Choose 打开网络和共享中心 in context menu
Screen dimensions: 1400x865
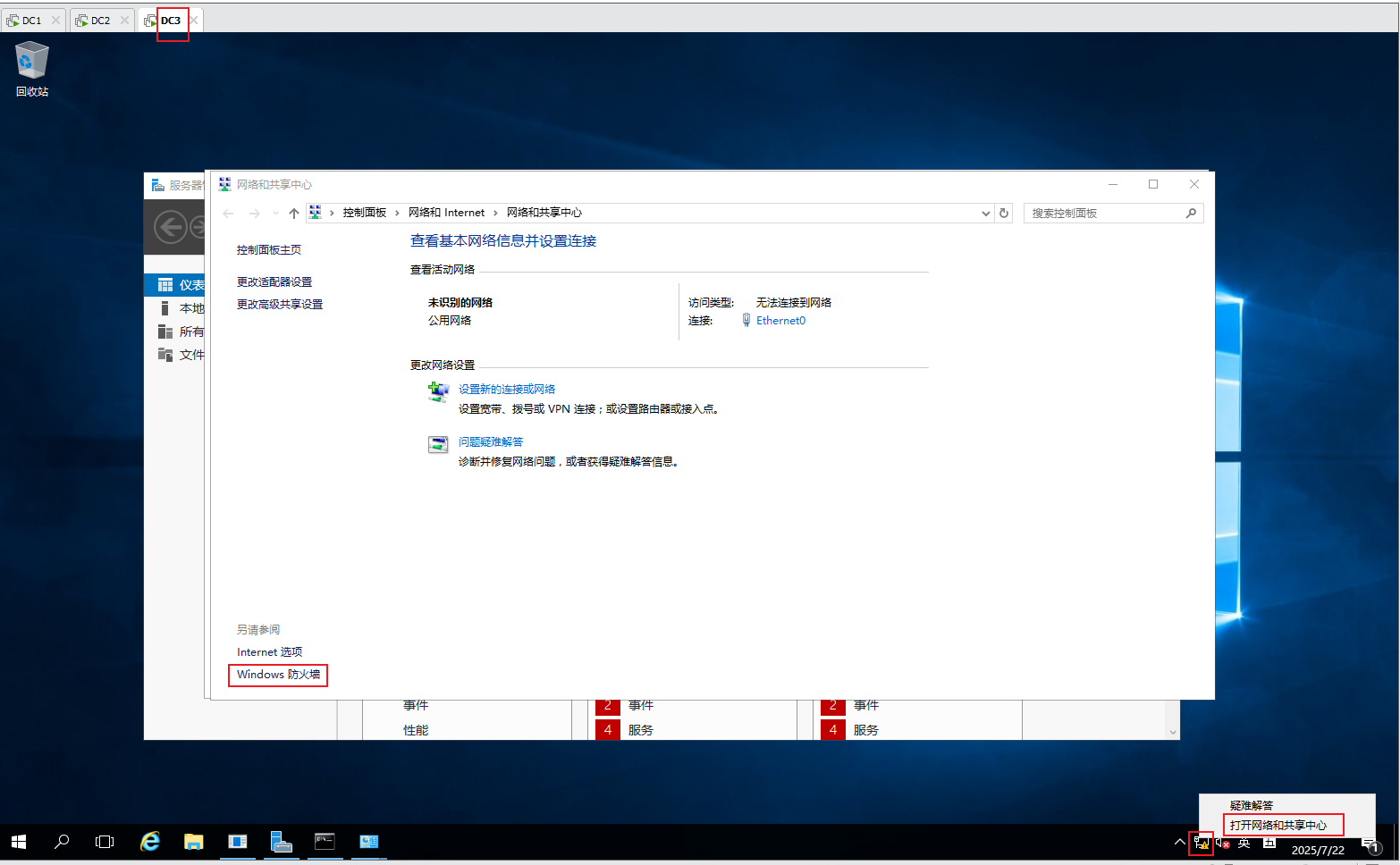[x=1278, y=826]
